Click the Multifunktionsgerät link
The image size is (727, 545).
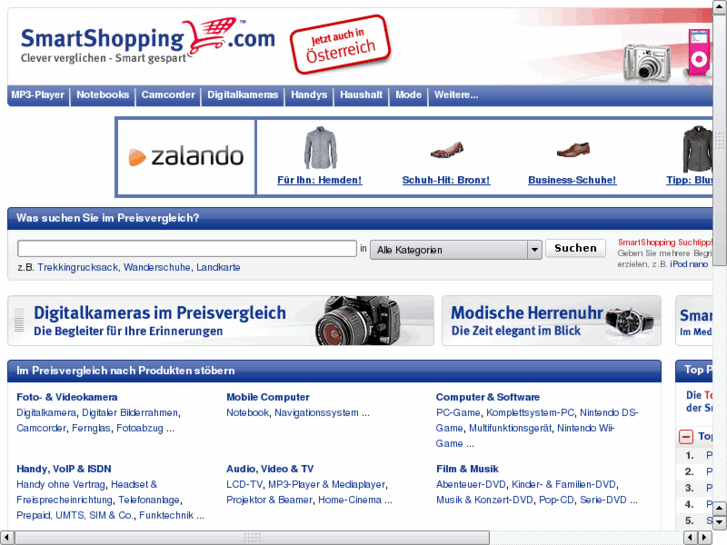(510, 428)
